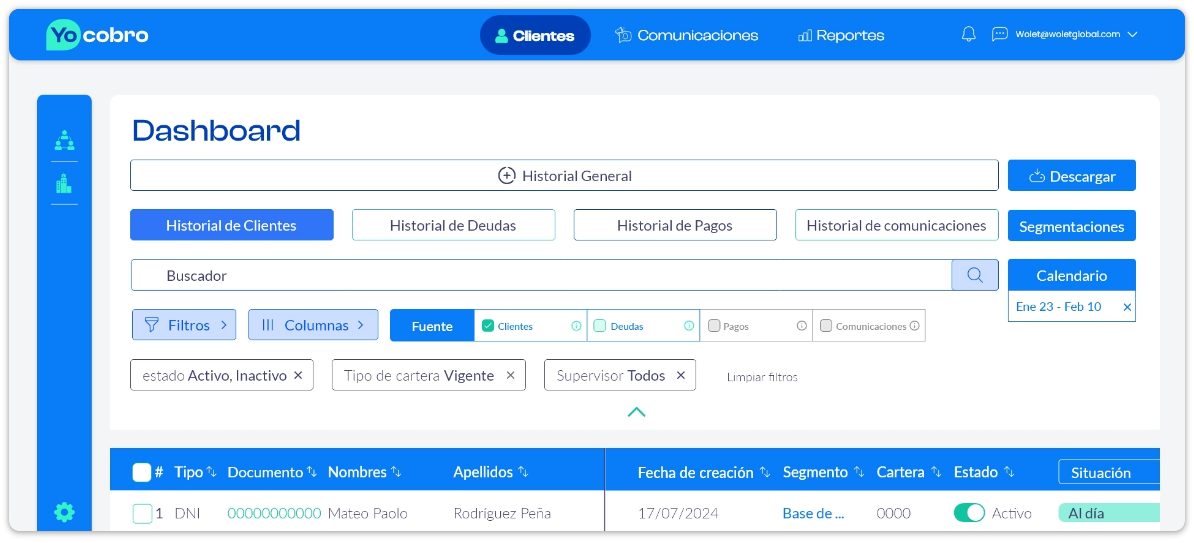Open the Columnas selector
This screenshot has height=543, width=1194.
coord(312,325)
